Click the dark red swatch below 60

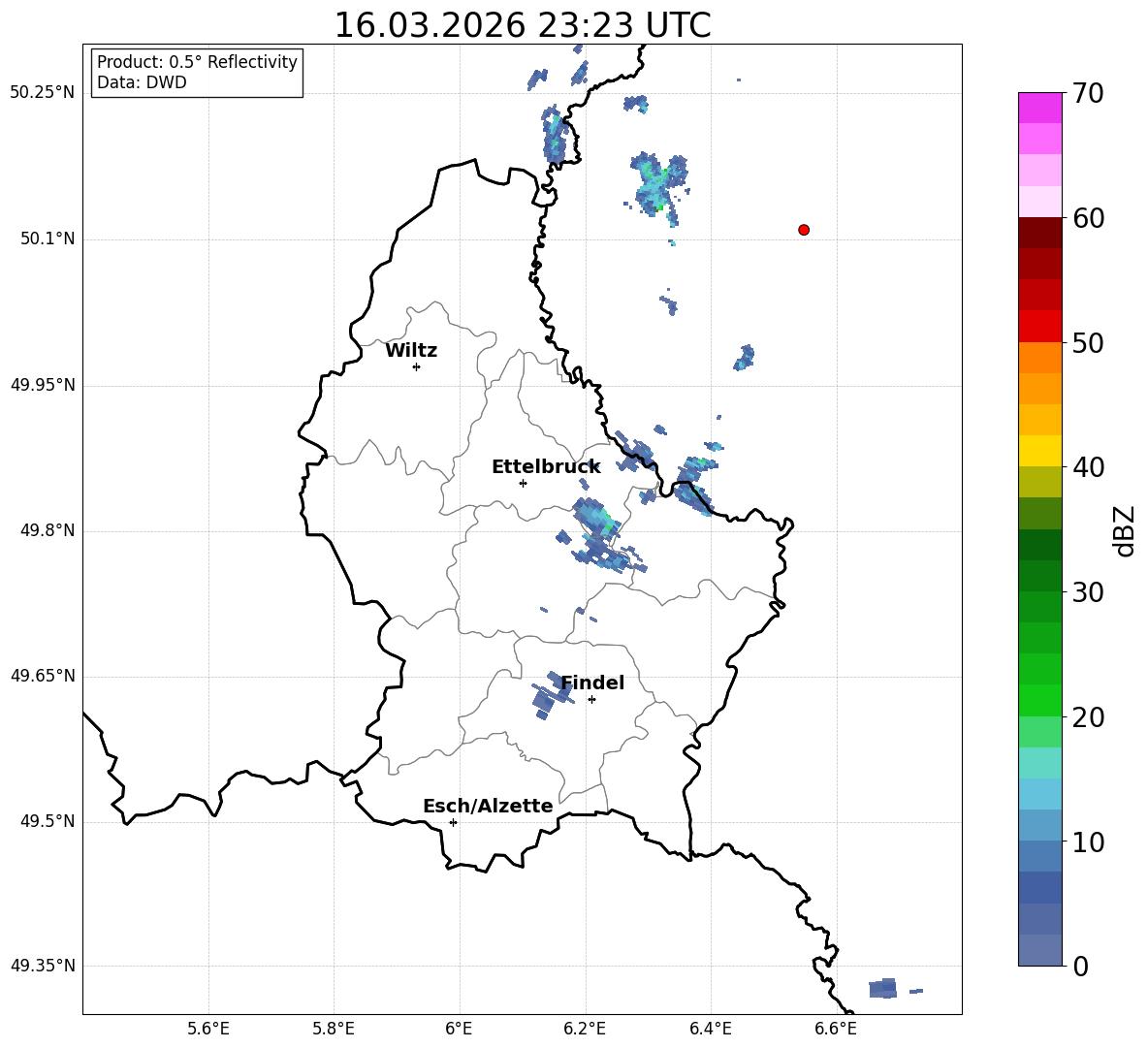tap(1040, 233)
